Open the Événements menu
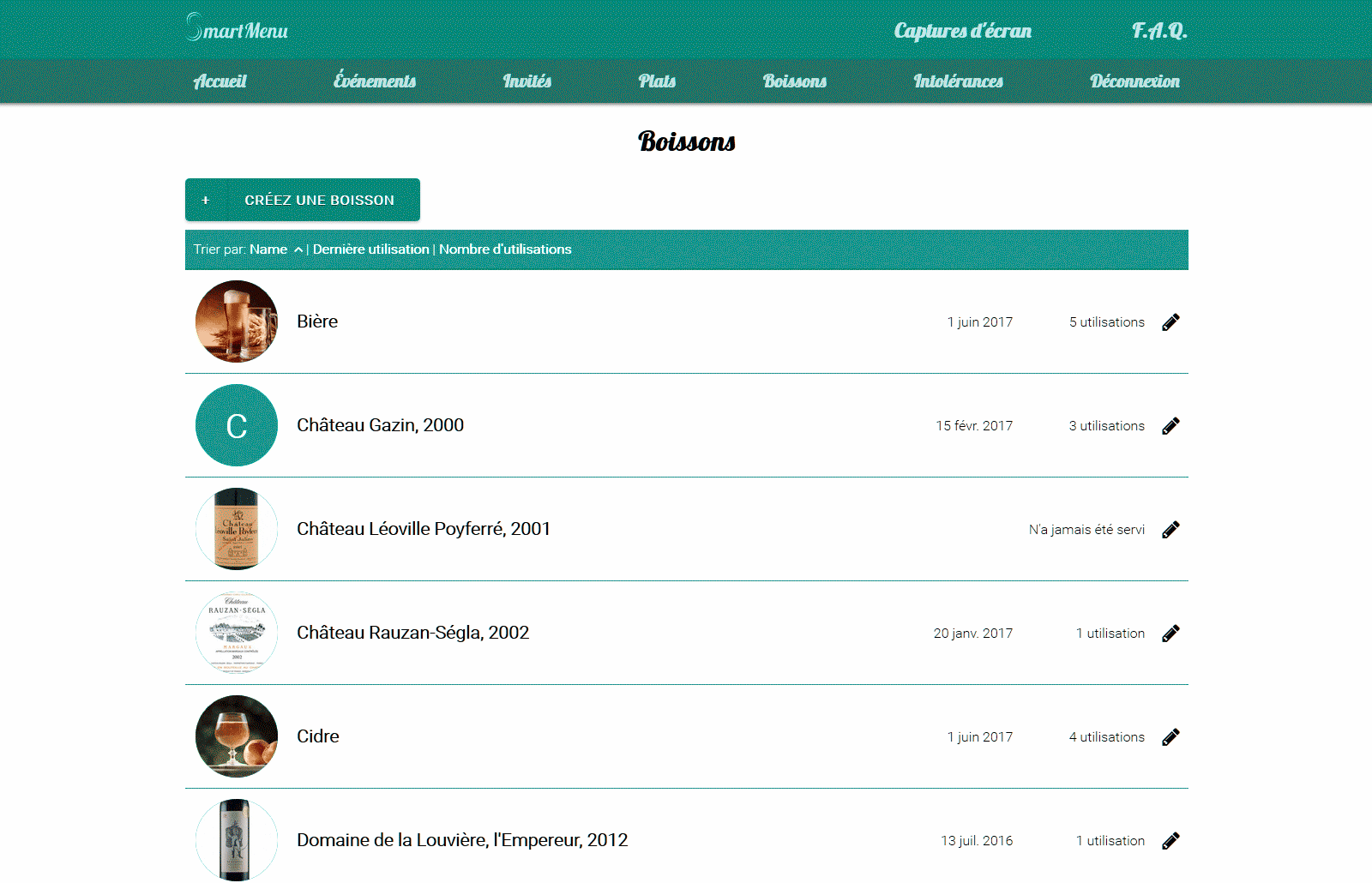This screenshot has height=883, width=1372. [x=375, y=81]
